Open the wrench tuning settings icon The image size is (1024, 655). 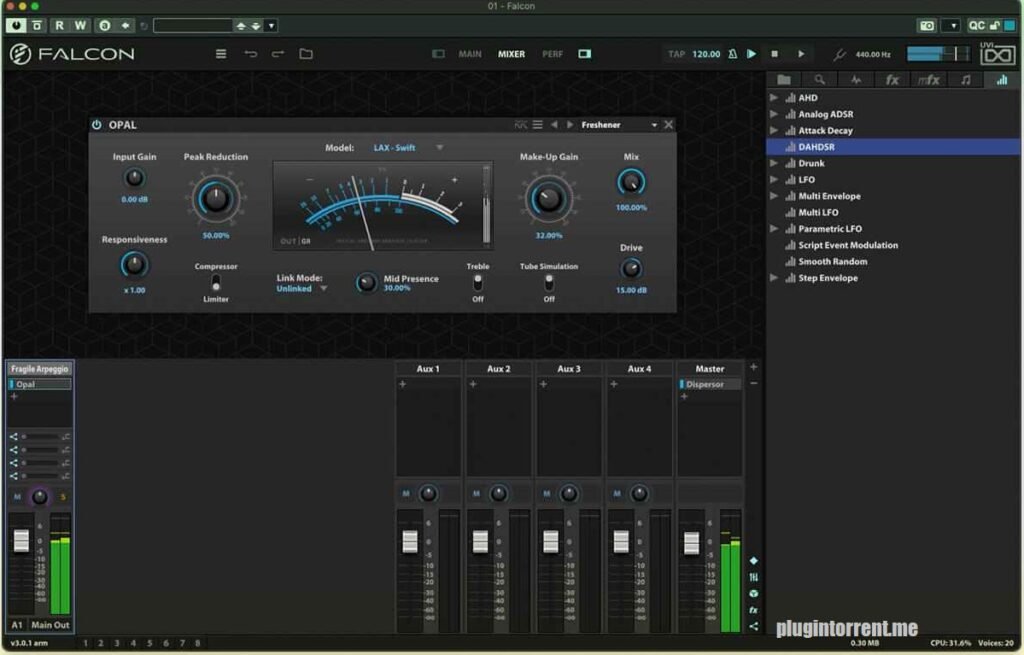tap(839, 54)
